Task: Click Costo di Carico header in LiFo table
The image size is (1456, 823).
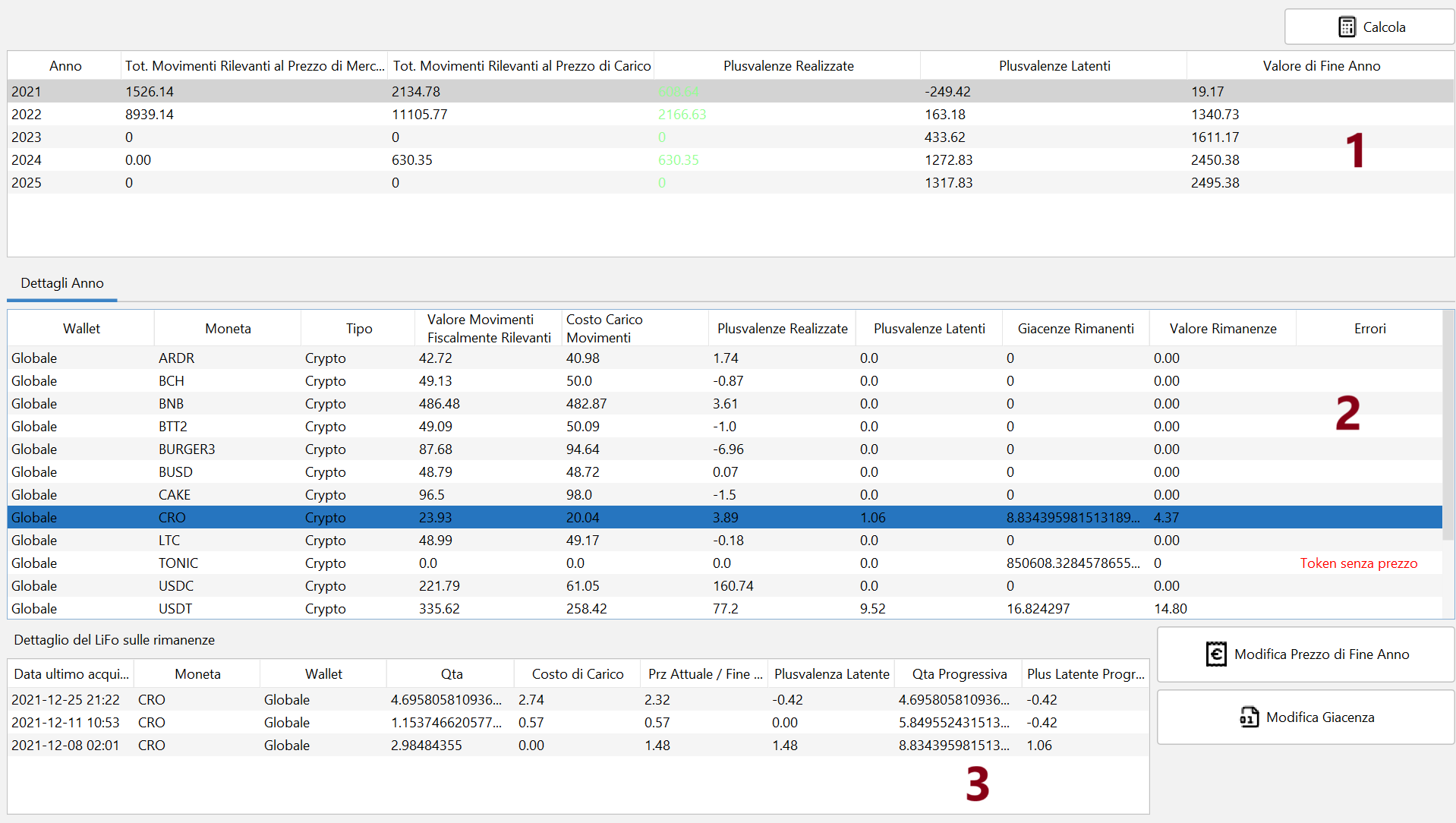Action: pos(578,674)
